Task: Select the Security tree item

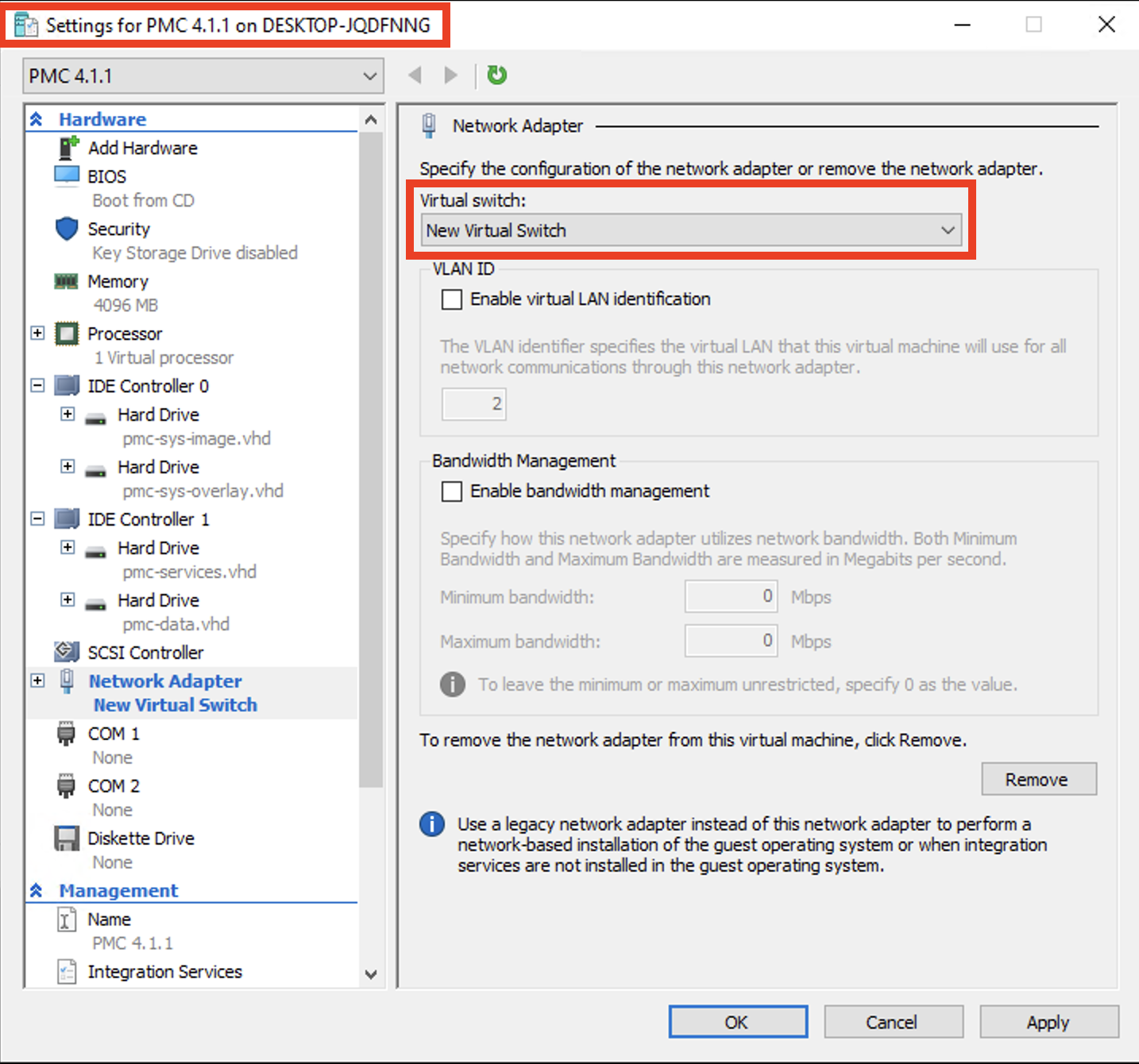Action: click(119, 229)
